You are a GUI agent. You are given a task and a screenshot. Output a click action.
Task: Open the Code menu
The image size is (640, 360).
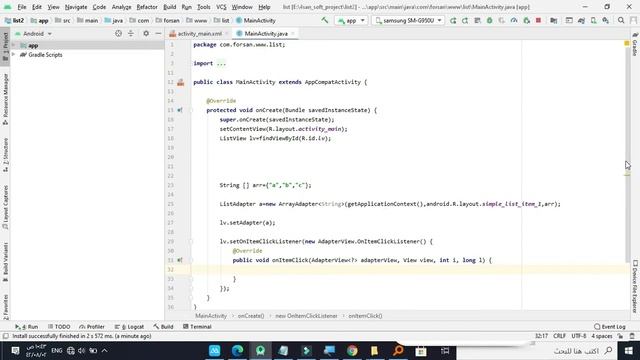[x=99, y=7]
